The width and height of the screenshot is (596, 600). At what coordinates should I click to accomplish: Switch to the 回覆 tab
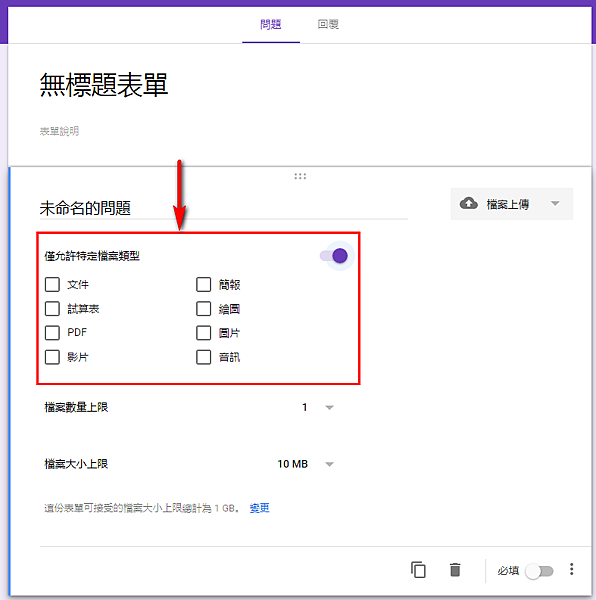click(x=328, y=24)
